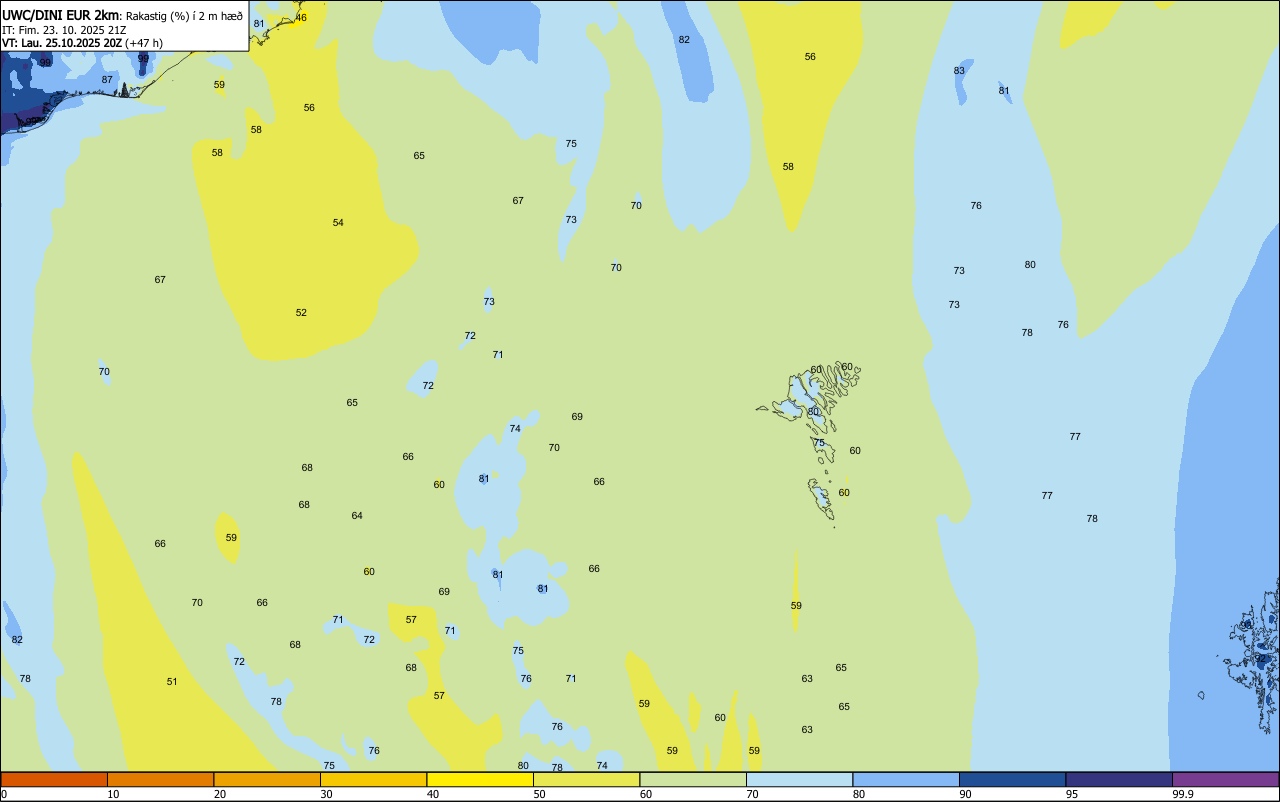1280x802 pixels.
Task: Click the 95–99.9 navy legend swatch
Action: click(x=1119, y=779)
